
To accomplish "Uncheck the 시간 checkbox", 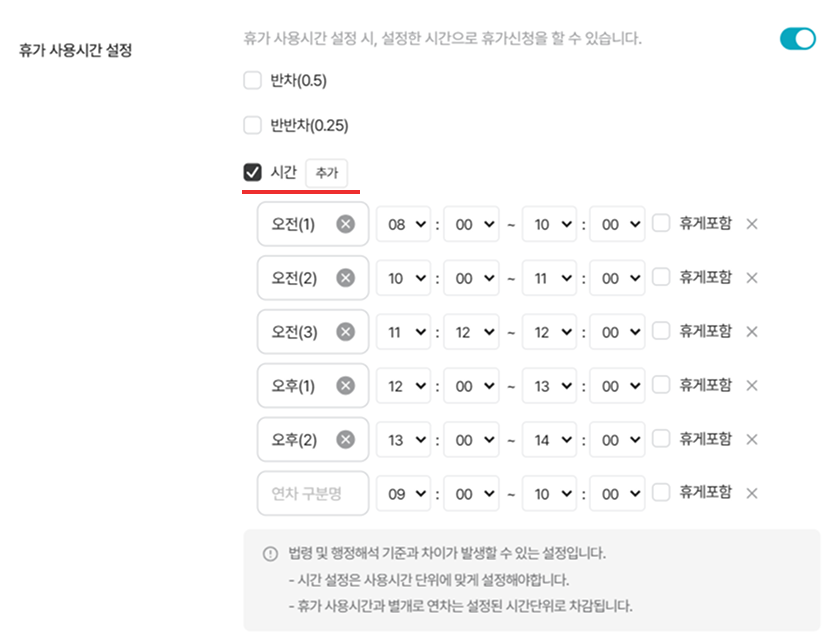I will [x=252, y=172].
